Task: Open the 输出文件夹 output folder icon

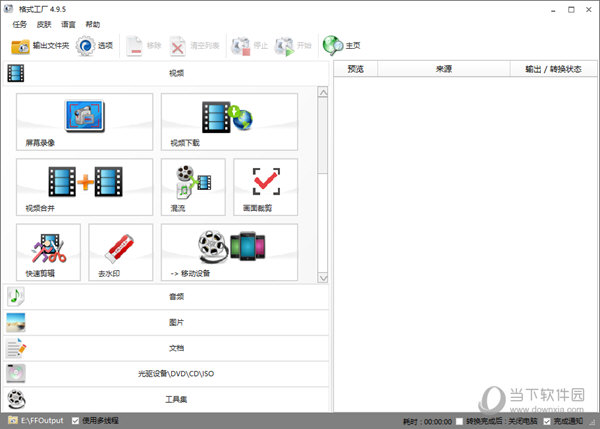Action: tap(20, 46)
